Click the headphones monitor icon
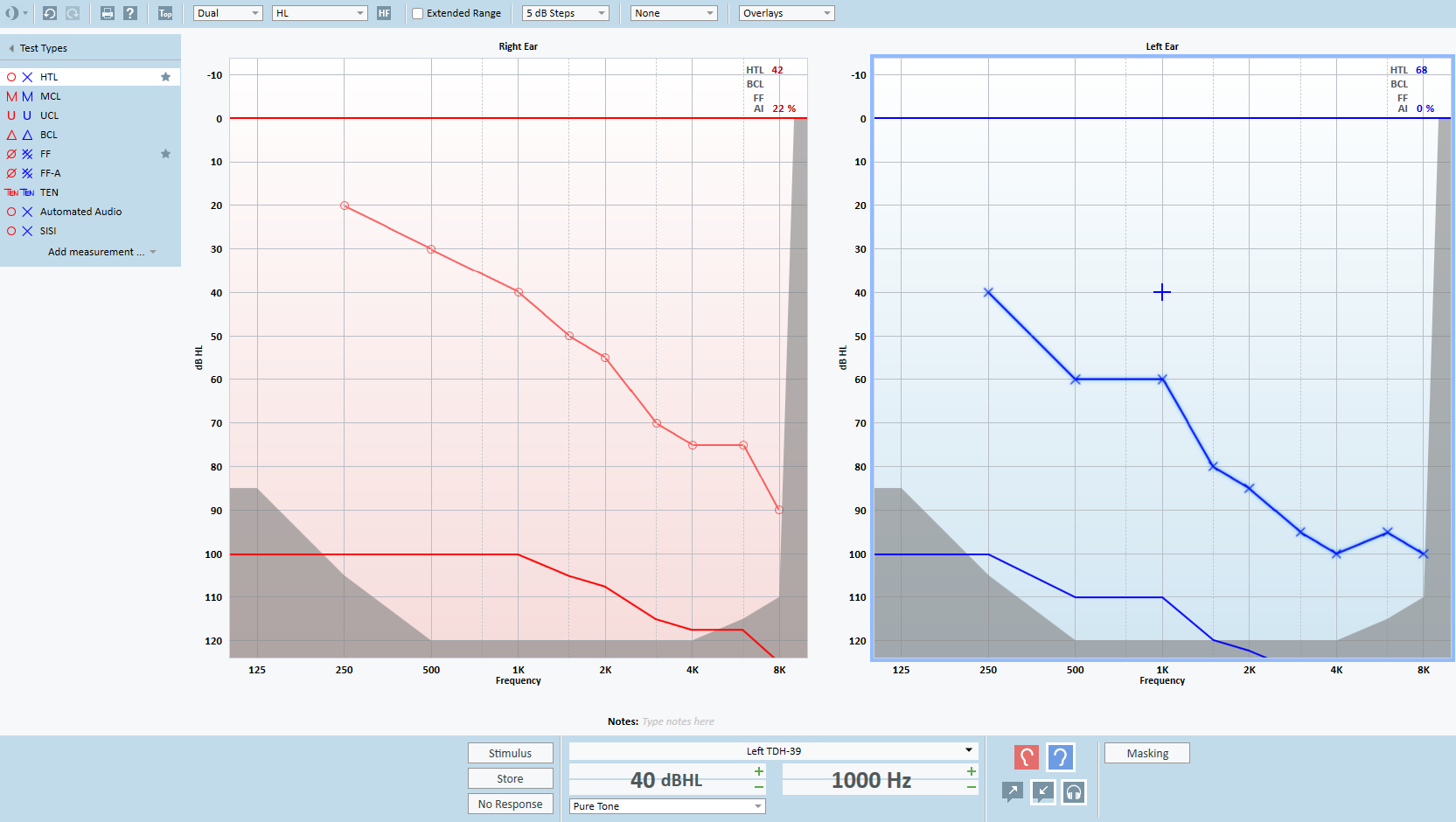Image resolution: width=1456 pixels, height=822 pixels. [1074, 792]
